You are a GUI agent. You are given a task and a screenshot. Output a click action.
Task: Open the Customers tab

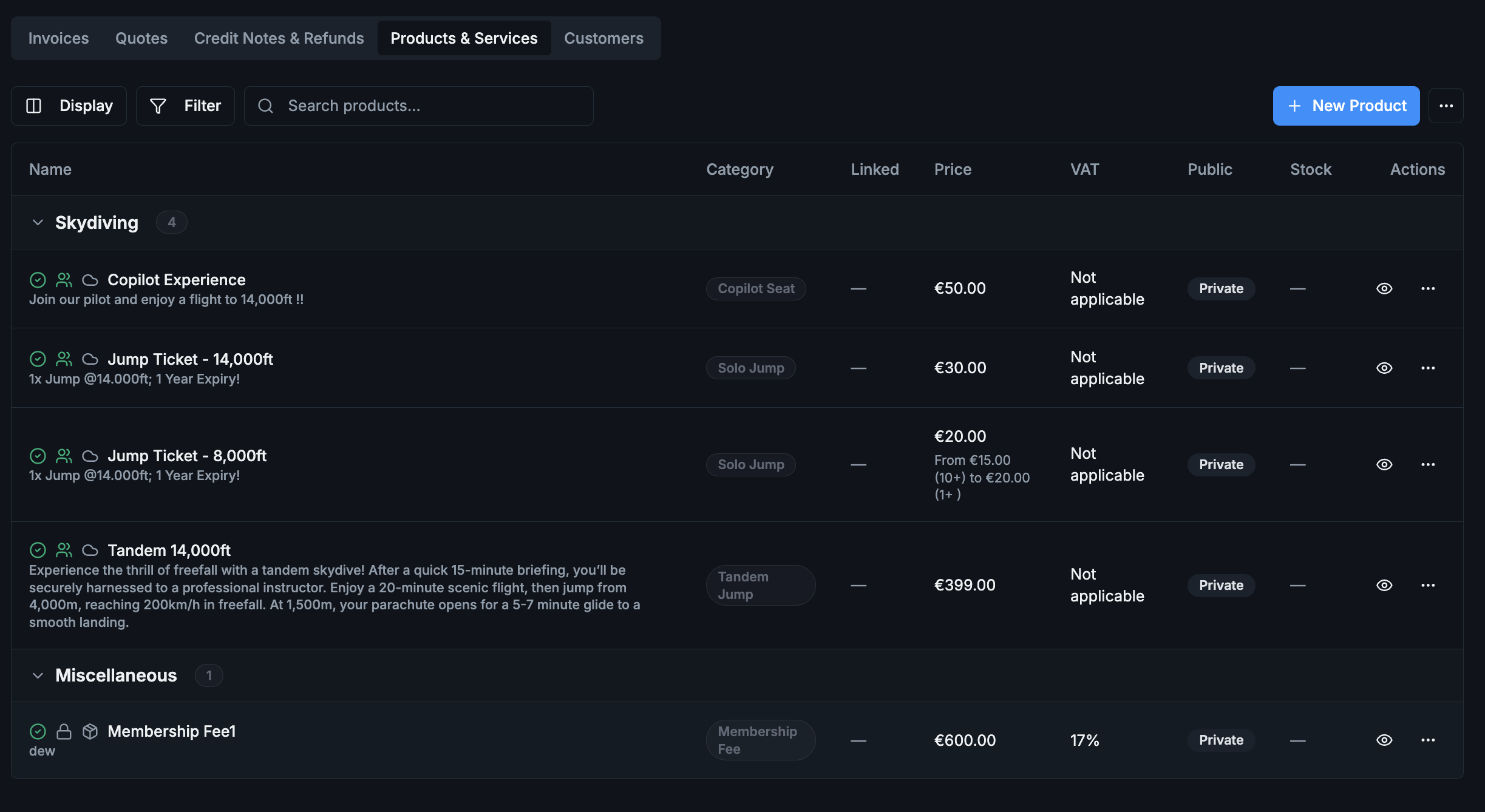[603, 38]
